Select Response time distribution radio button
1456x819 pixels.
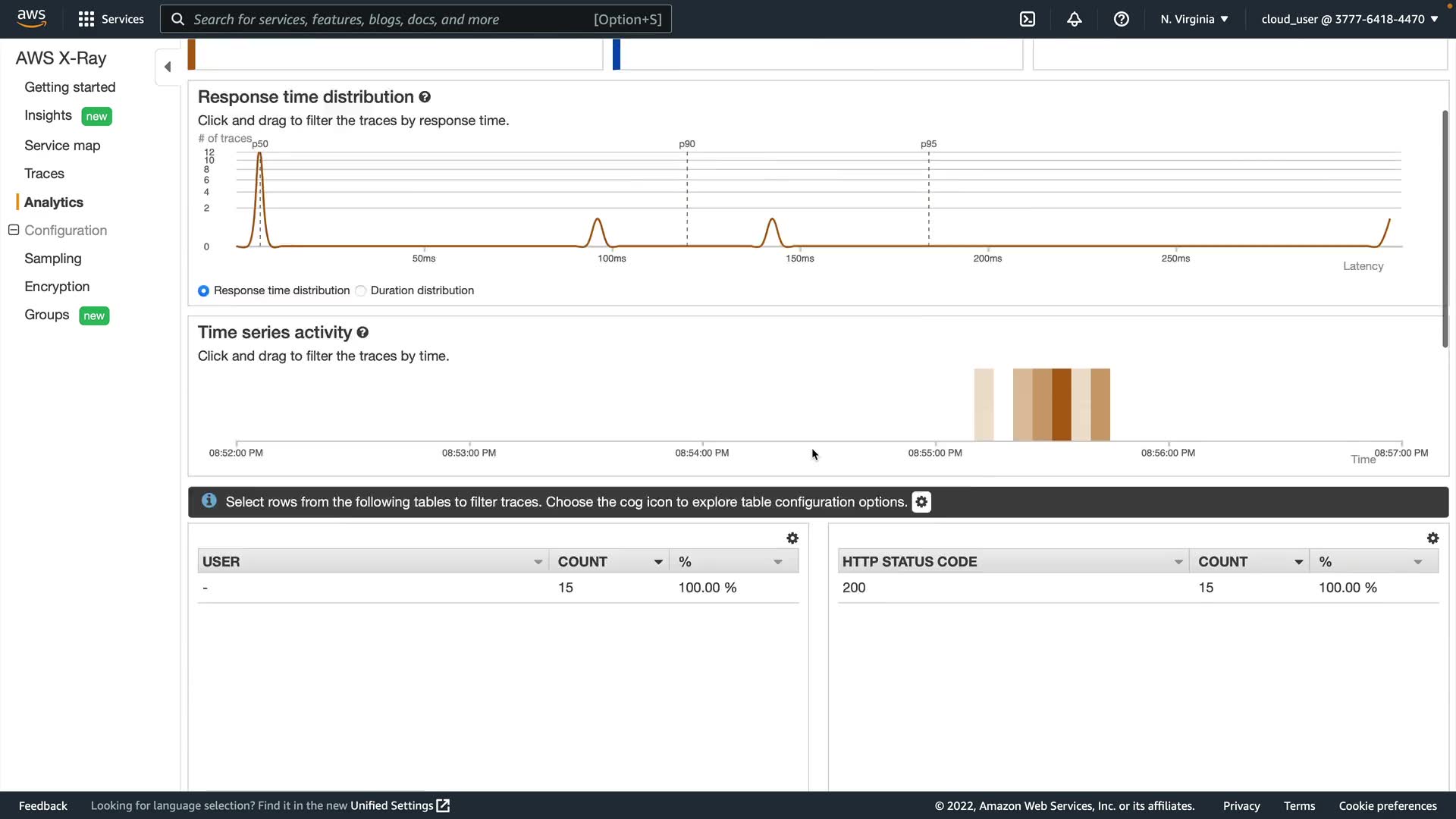click(203, 290)
